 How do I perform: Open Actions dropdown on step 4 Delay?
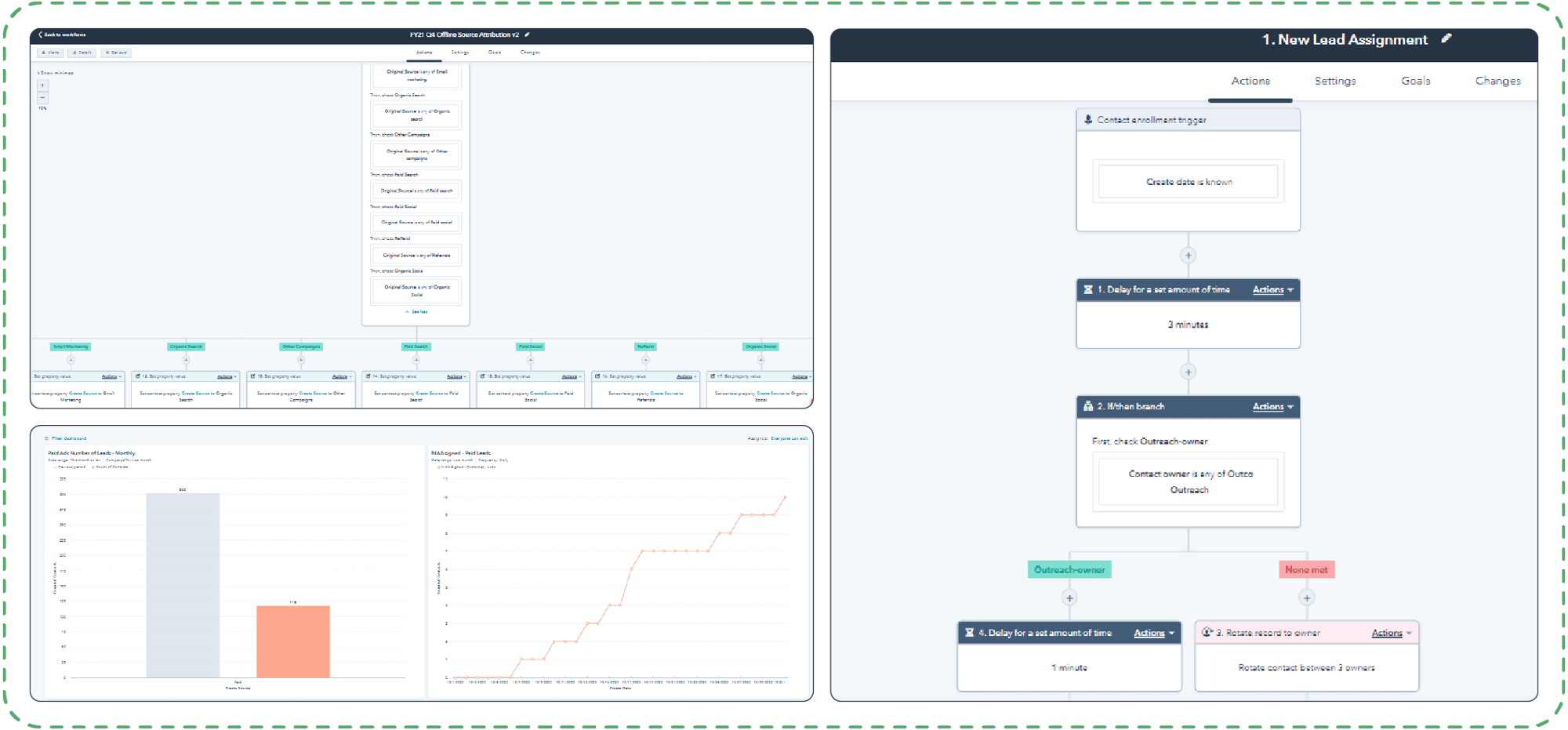pyautogui.click(x=1154, y=633)
